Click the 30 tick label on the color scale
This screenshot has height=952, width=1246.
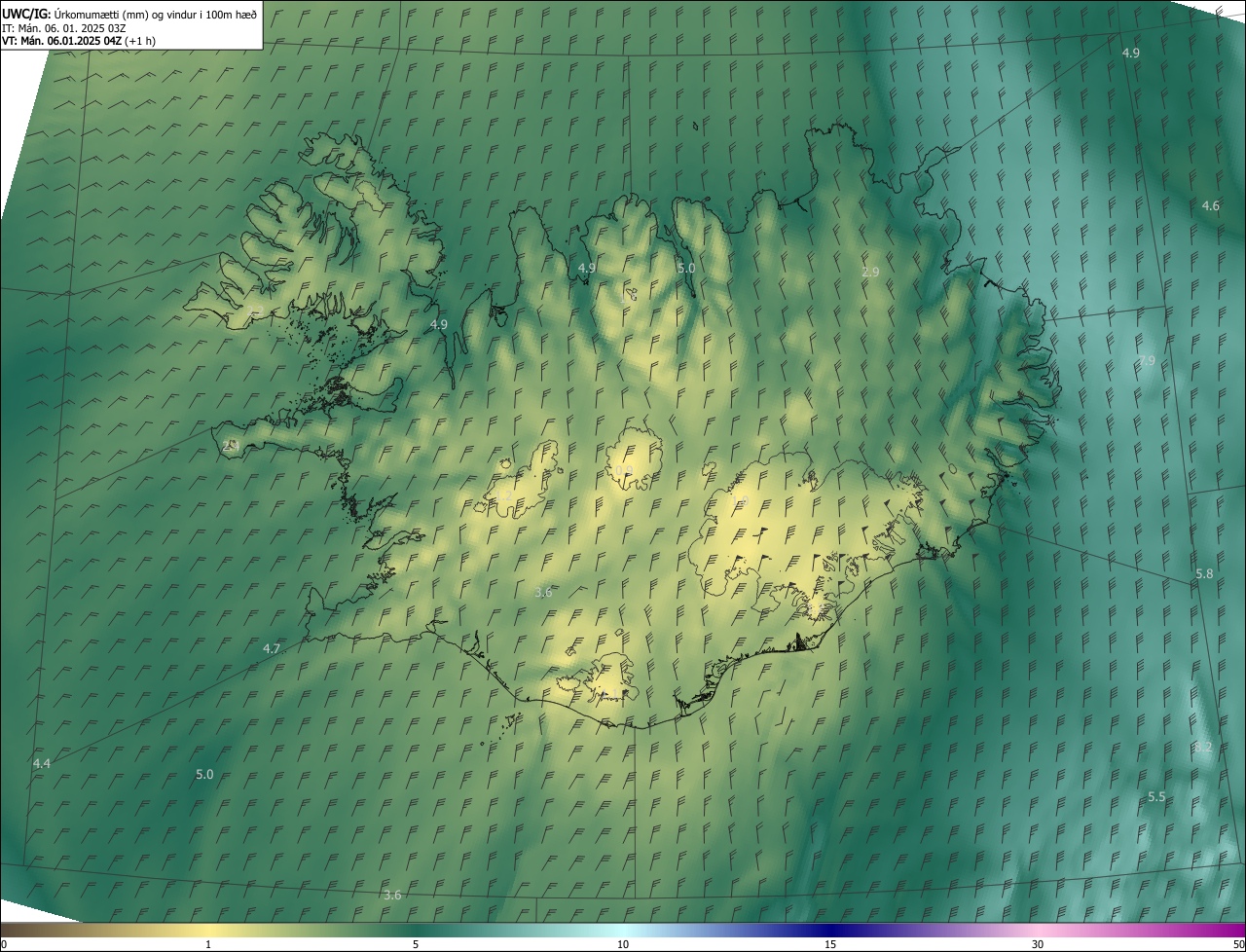[1038, 944]
